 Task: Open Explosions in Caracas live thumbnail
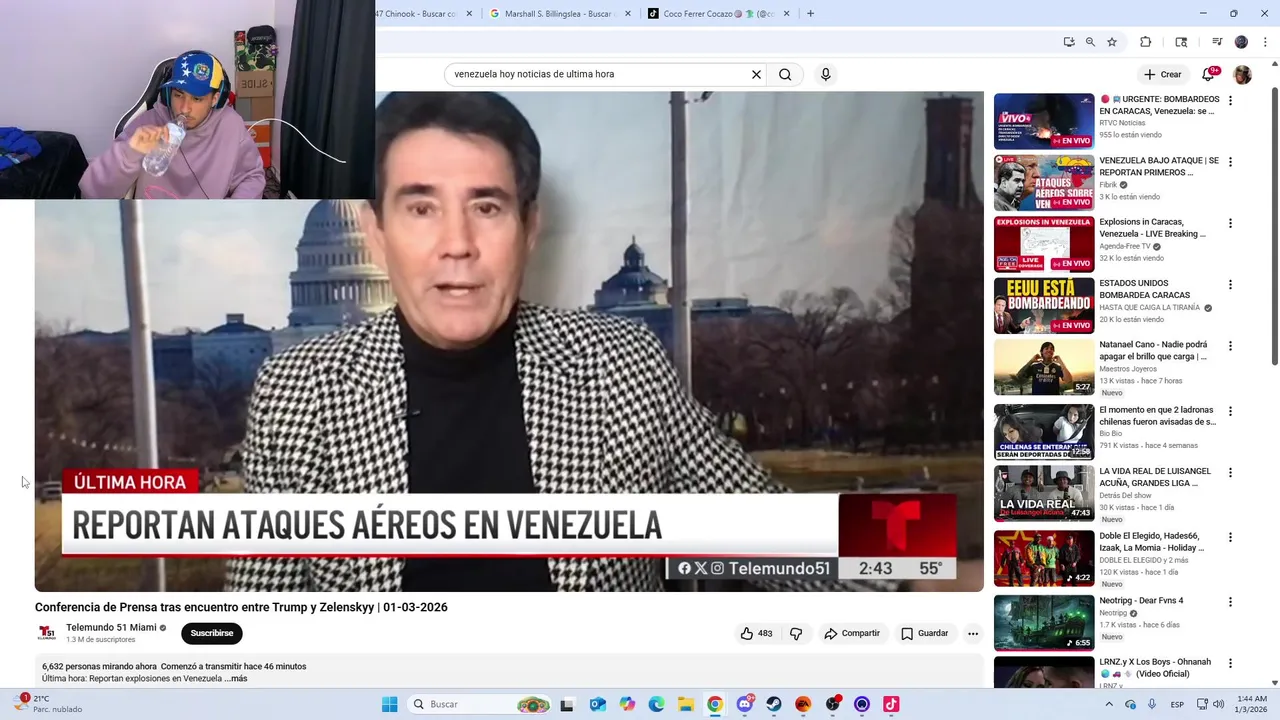pos(1044,244)
